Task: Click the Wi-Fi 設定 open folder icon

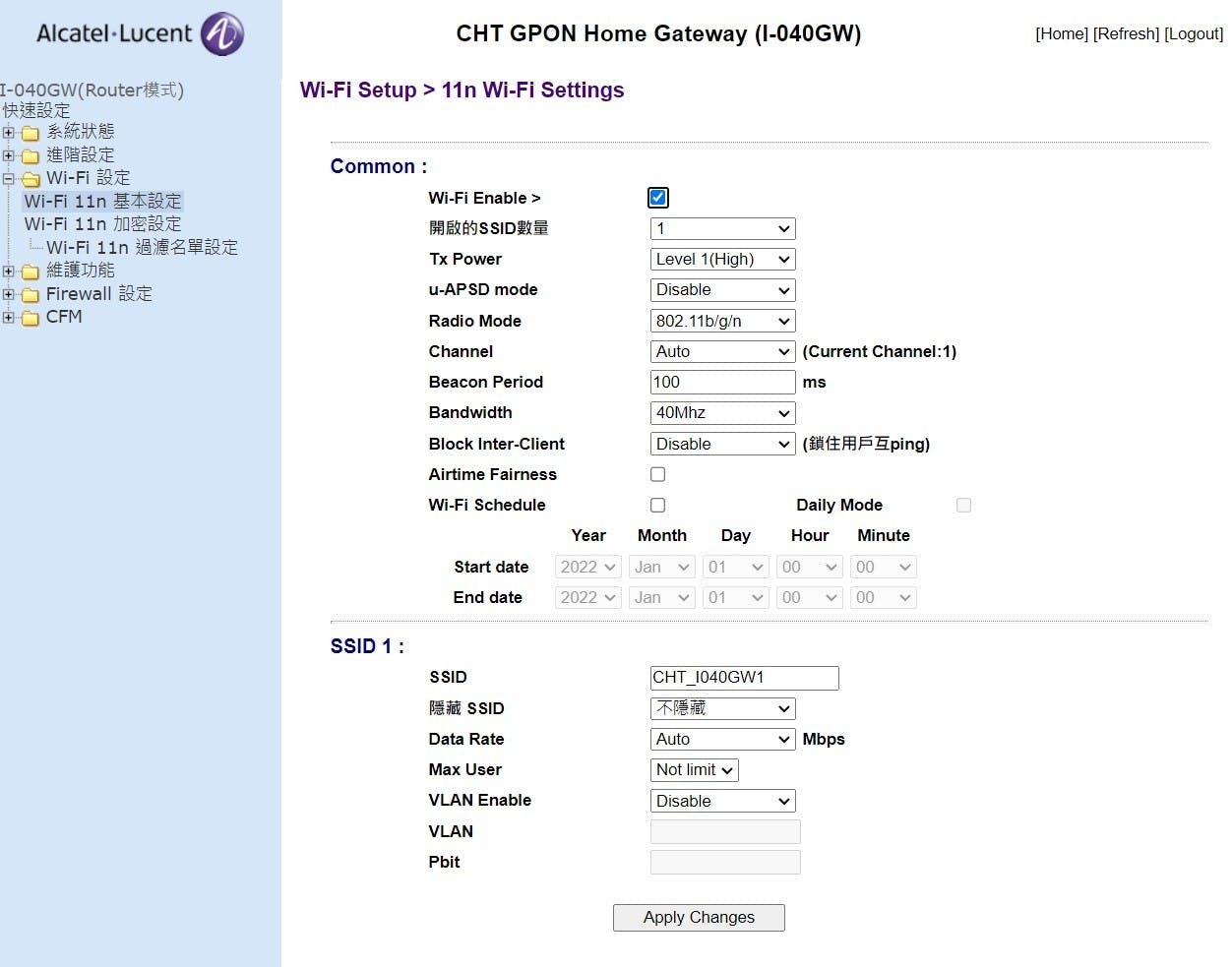Action: coord(31,179)
